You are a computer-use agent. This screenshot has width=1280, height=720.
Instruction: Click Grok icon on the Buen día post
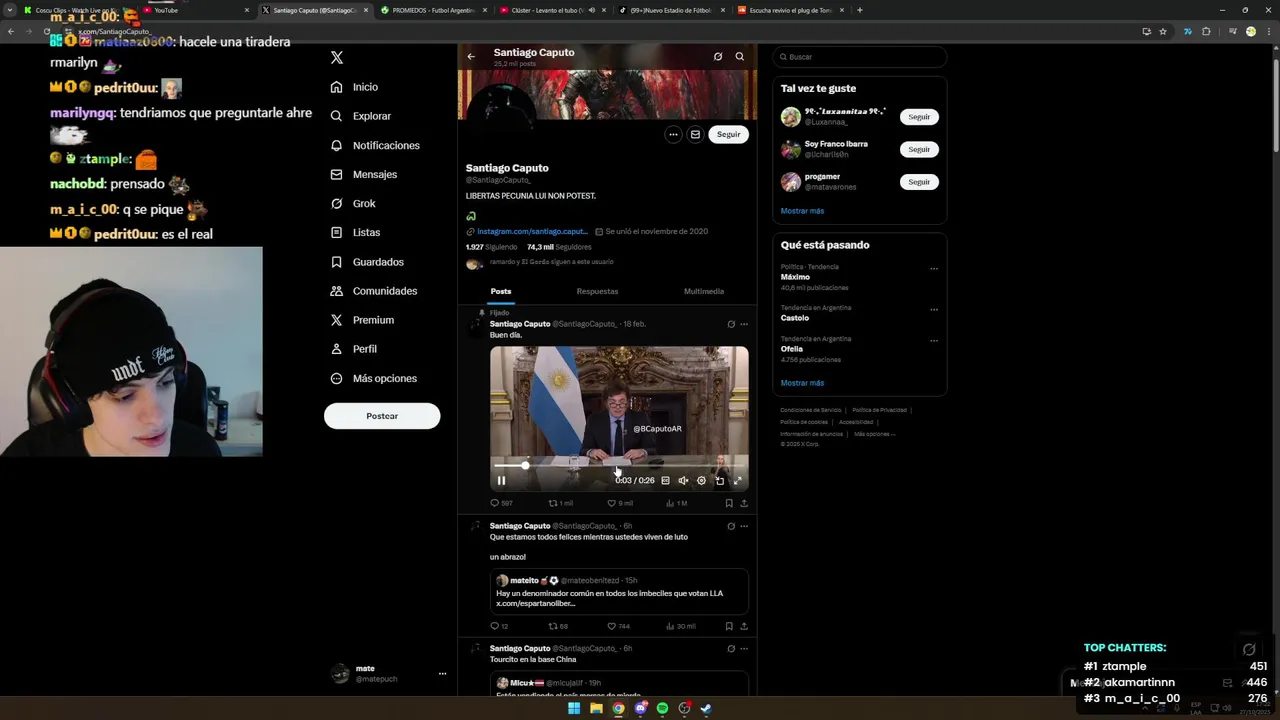[x=731, y=324]
